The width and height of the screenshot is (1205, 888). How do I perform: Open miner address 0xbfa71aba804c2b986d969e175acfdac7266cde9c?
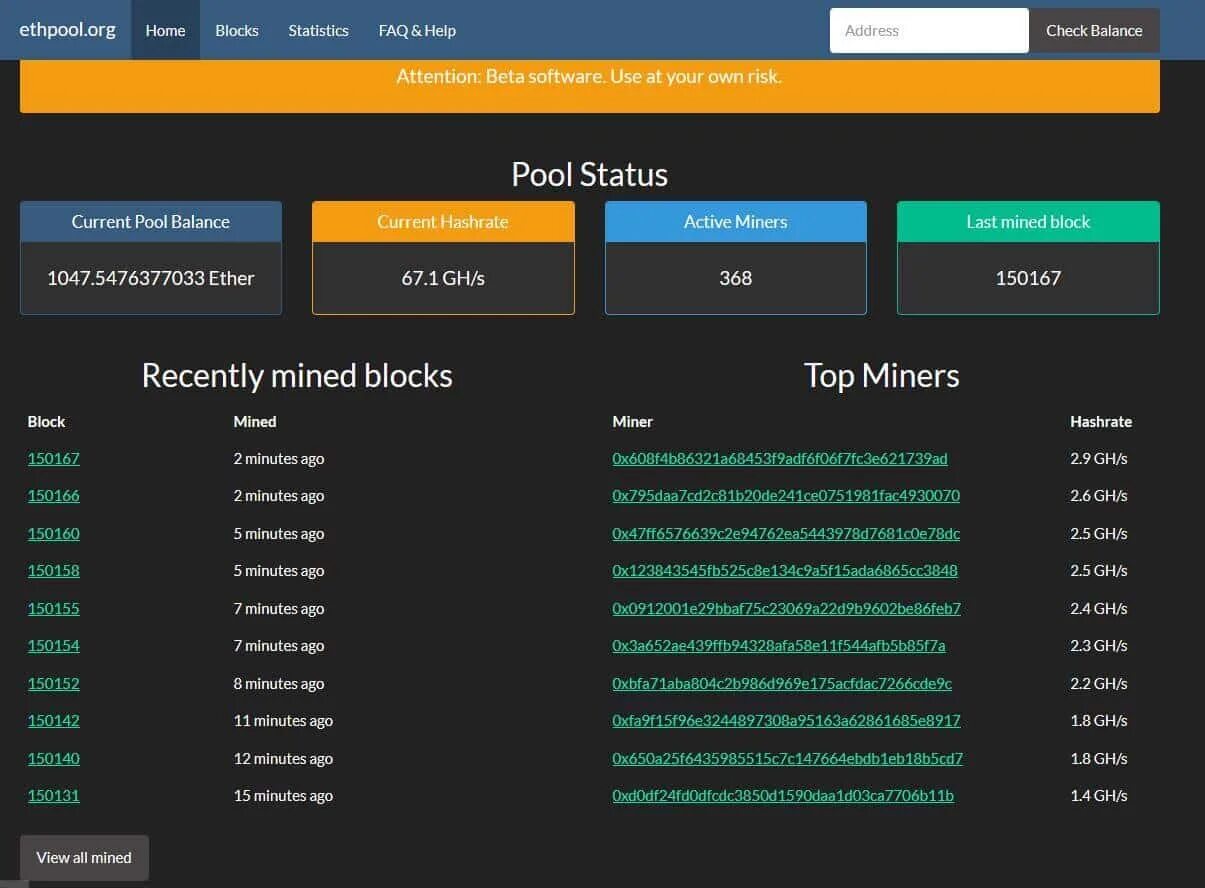click(782, 684)
